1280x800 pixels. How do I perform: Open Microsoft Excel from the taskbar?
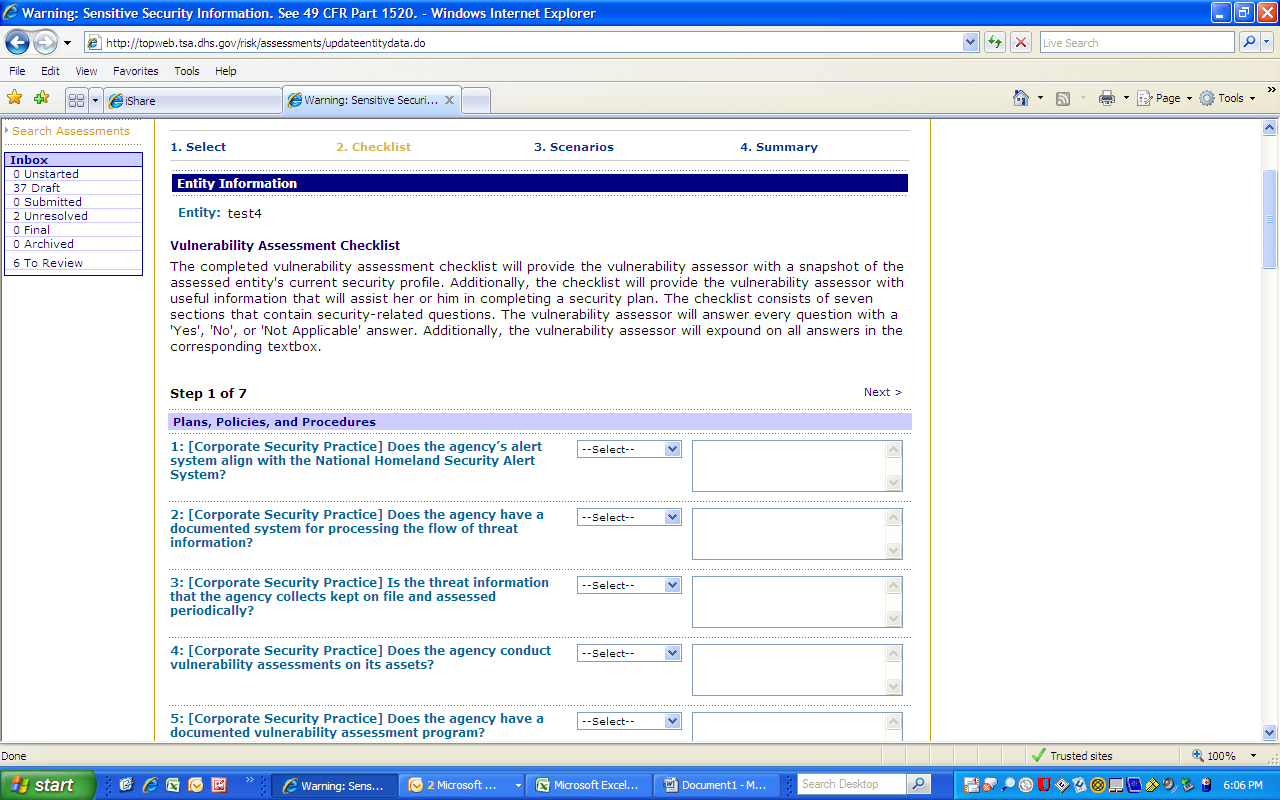click(589, 785)
